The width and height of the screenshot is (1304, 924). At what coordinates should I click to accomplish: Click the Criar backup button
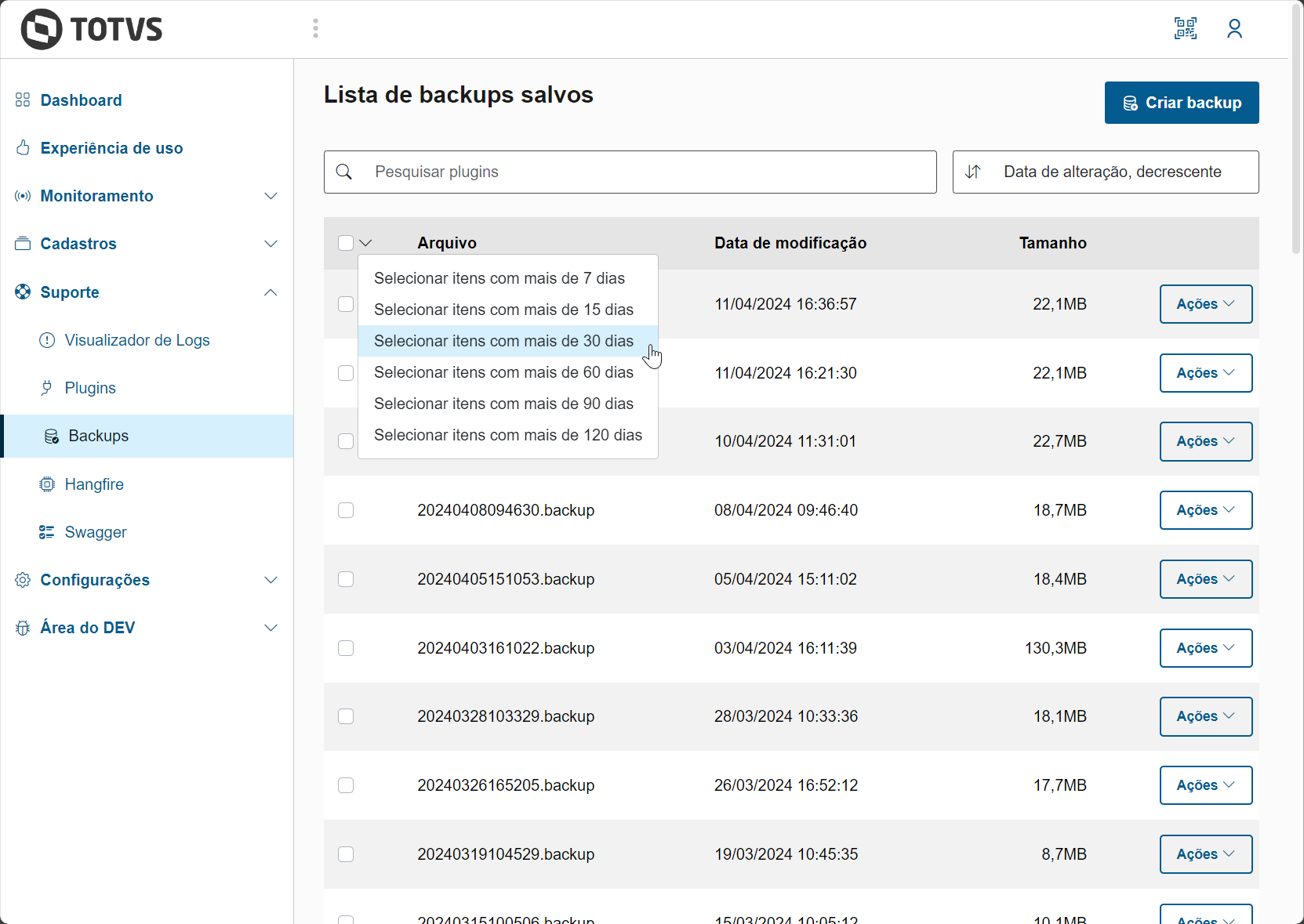1181,103
